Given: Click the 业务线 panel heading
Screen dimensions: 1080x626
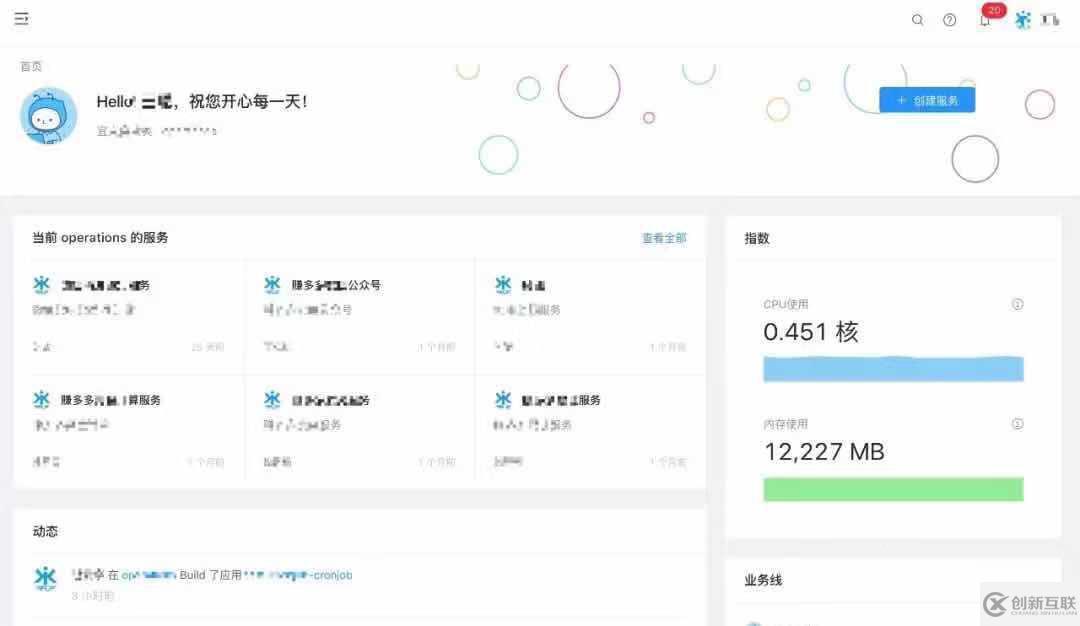Looking at the screenshot, I should point(763,580).
